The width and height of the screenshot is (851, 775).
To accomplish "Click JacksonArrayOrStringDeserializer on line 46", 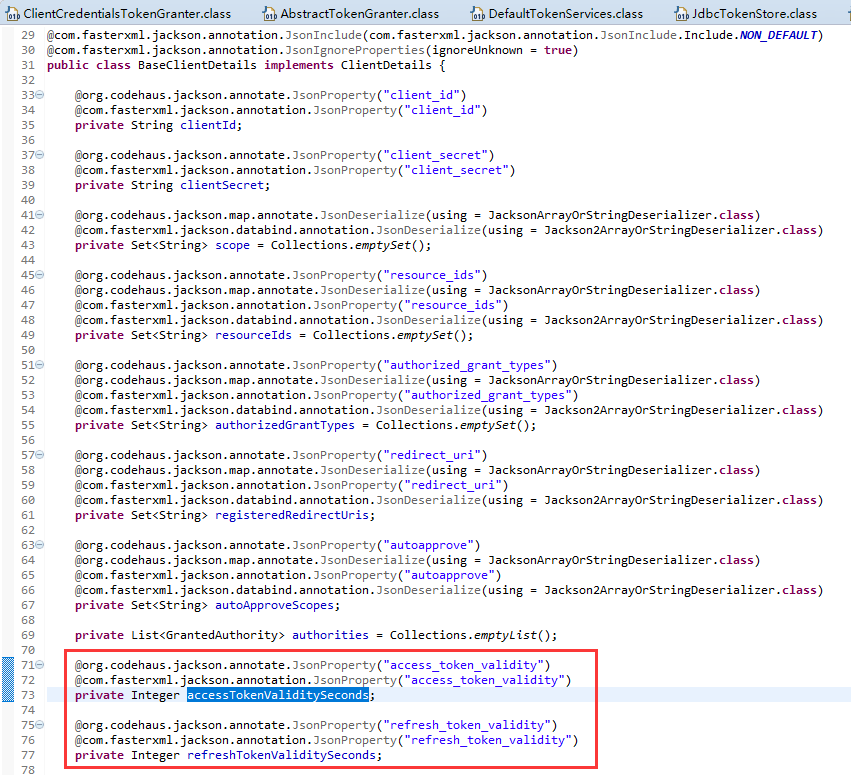I will [600, 290].
